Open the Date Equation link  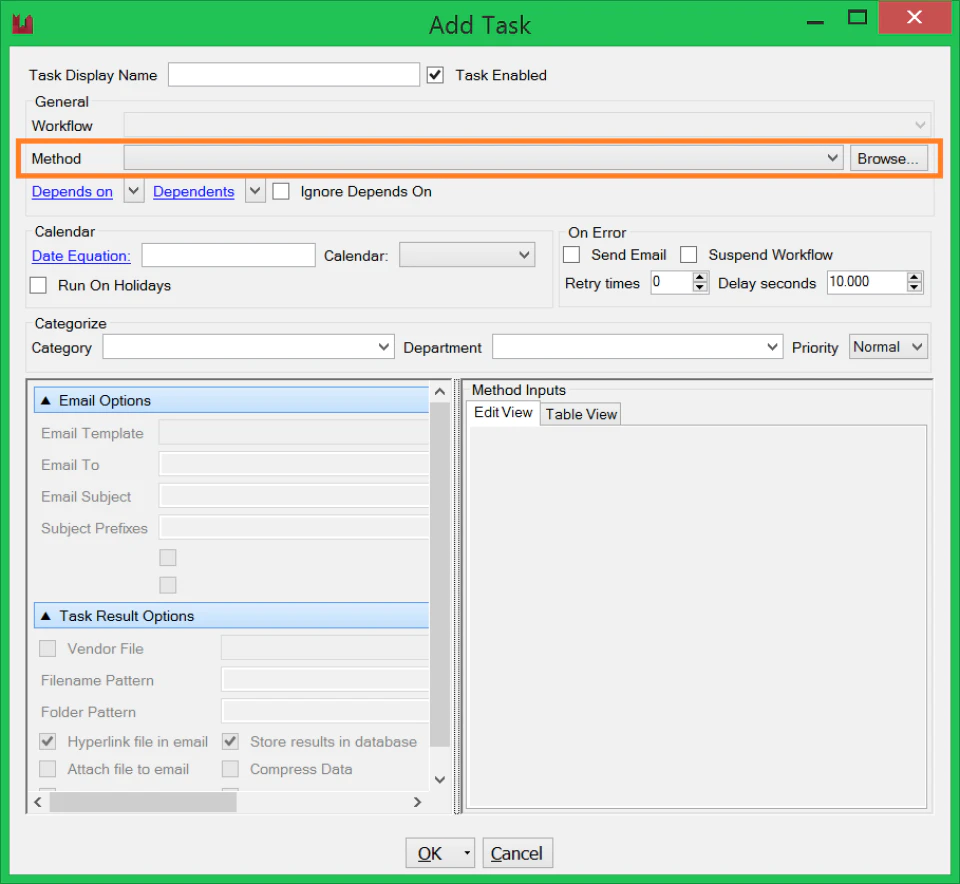pyautogui.click(x=81, y=256)
